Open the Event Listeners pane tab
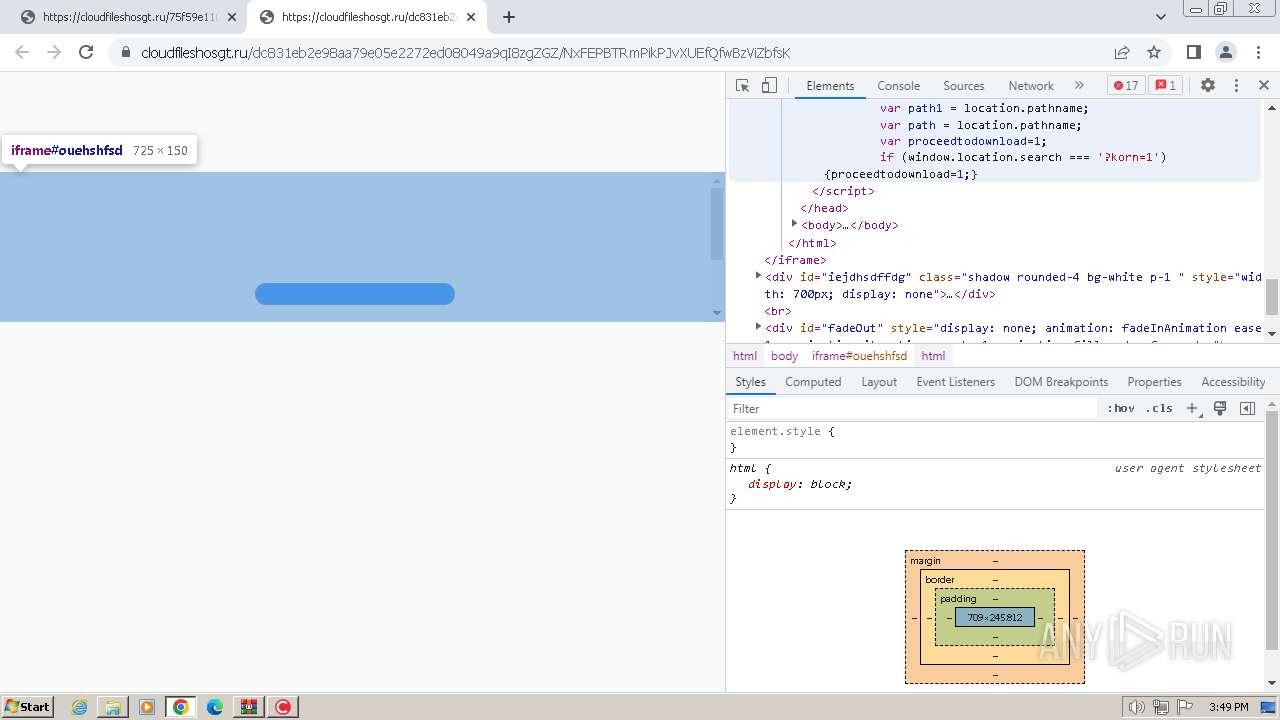Image resolution: width=1280 pixels, height=720 pixels. [x=955, y=382]
